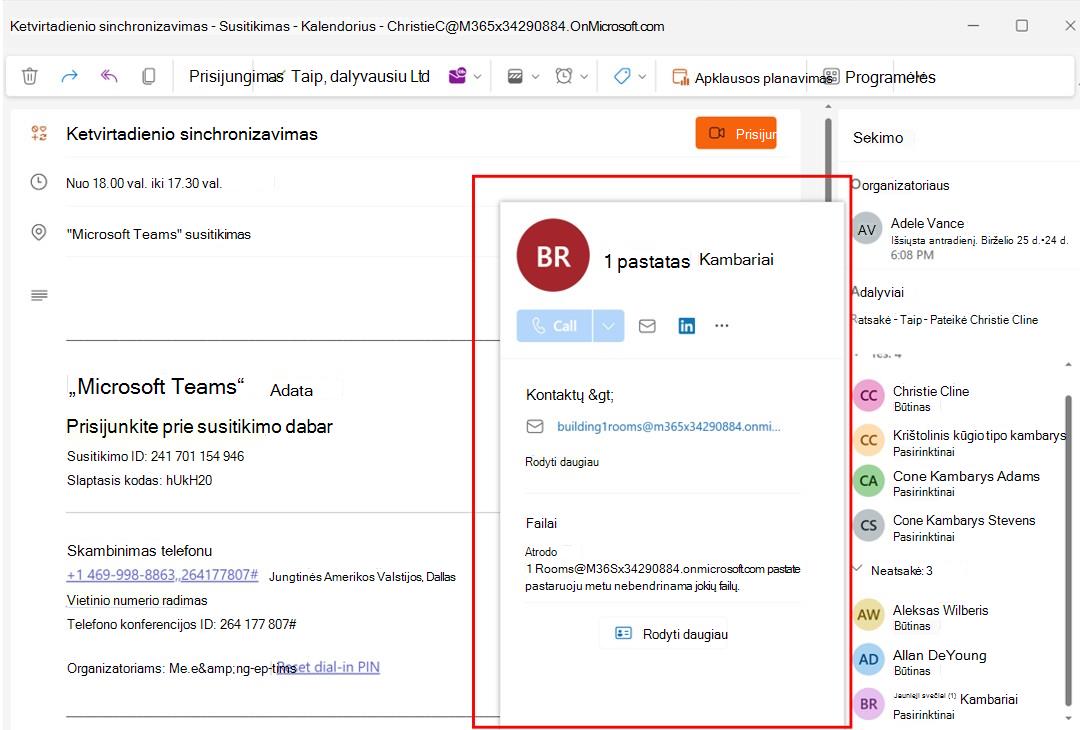Screen dimensions: 1080x730
Task: Click the categorize tag icon
Action: [622, 76]
